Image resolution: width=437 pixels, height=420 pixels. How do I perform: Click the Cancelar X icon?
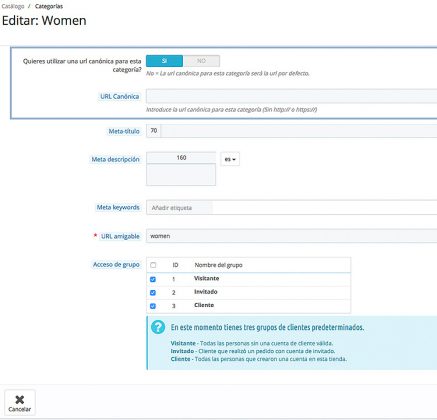click(20, 399)
